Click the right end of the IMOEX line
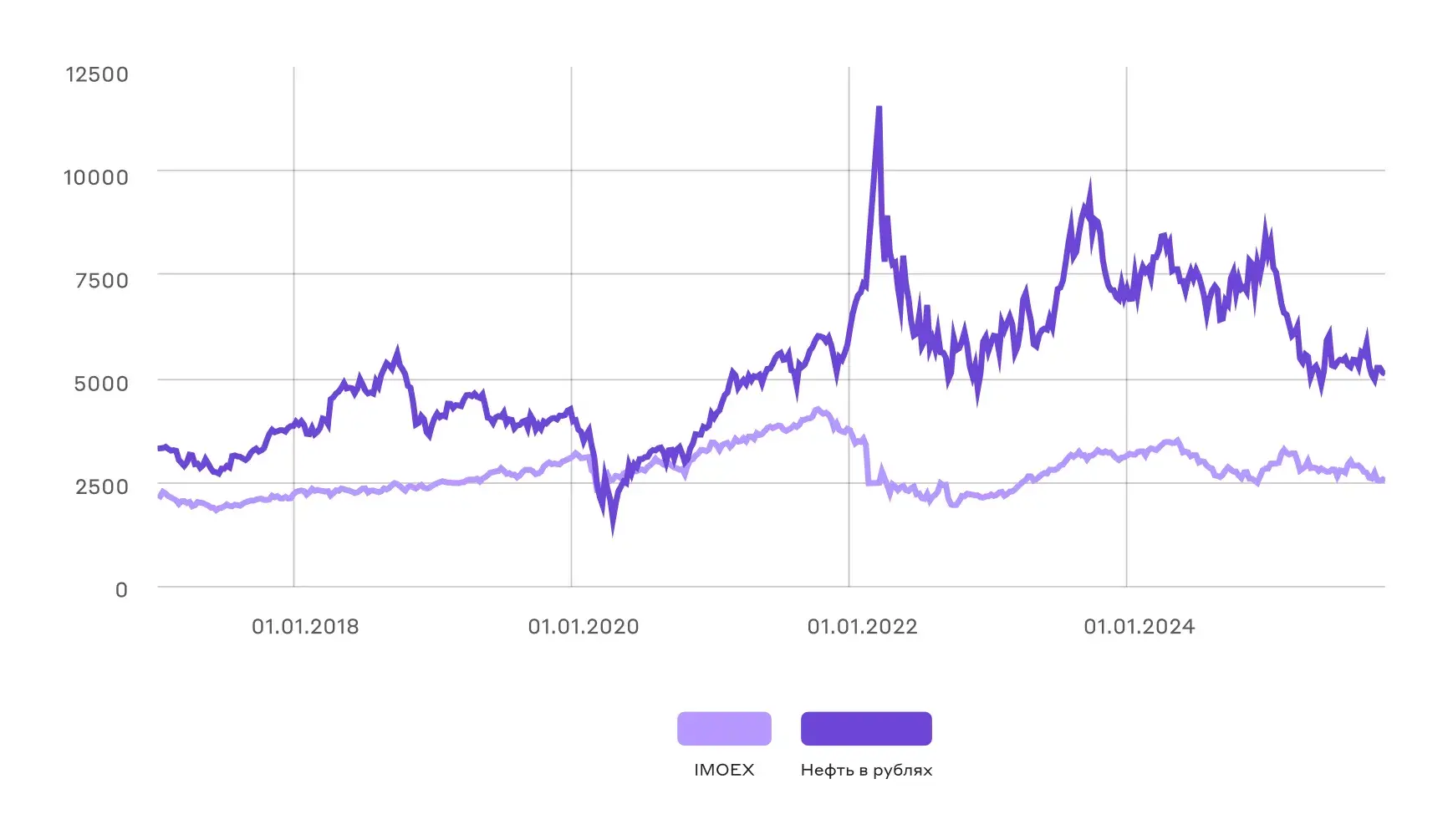Screen dimensions: 1453x840 point(1382,480)
